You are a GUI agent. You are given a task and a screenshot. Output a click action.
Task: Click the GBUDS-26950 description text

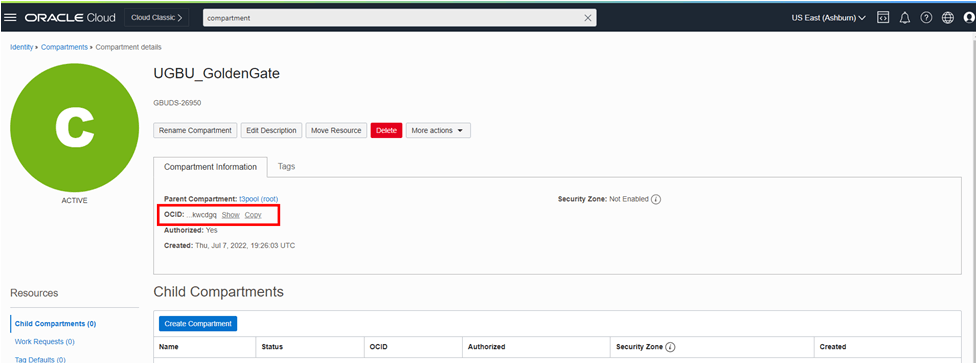(x=177, y=103)
